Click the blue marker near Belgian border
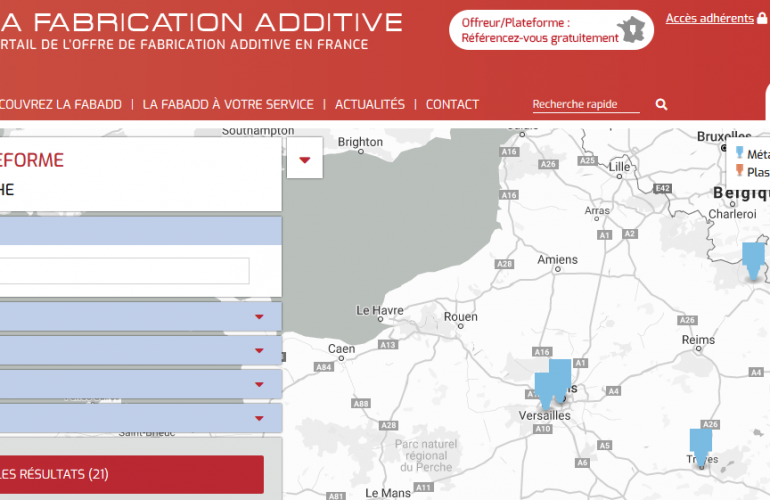The width and height of the screenshot is (770, 500). pyautogui.click(x=754, y=260)
